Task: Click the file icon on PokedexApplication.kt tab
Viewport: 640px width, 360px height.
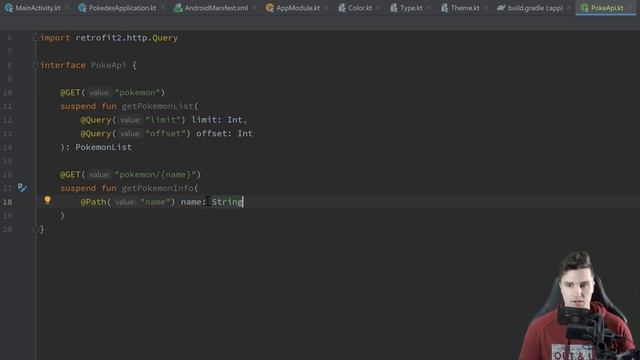Action: click(x=82, y=8)
